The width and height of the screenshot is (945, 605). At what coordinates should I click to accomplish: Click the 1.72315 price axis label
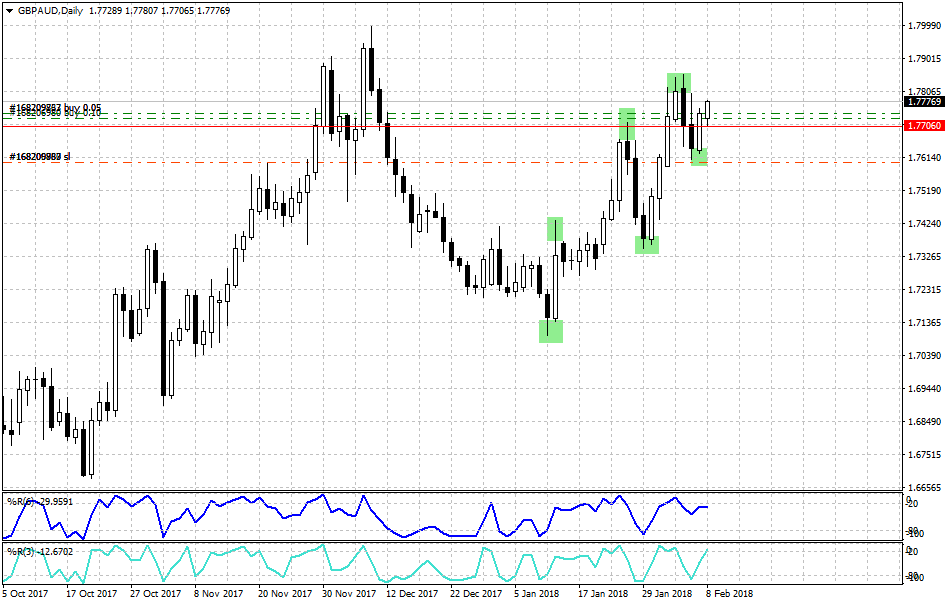point(924,290)
